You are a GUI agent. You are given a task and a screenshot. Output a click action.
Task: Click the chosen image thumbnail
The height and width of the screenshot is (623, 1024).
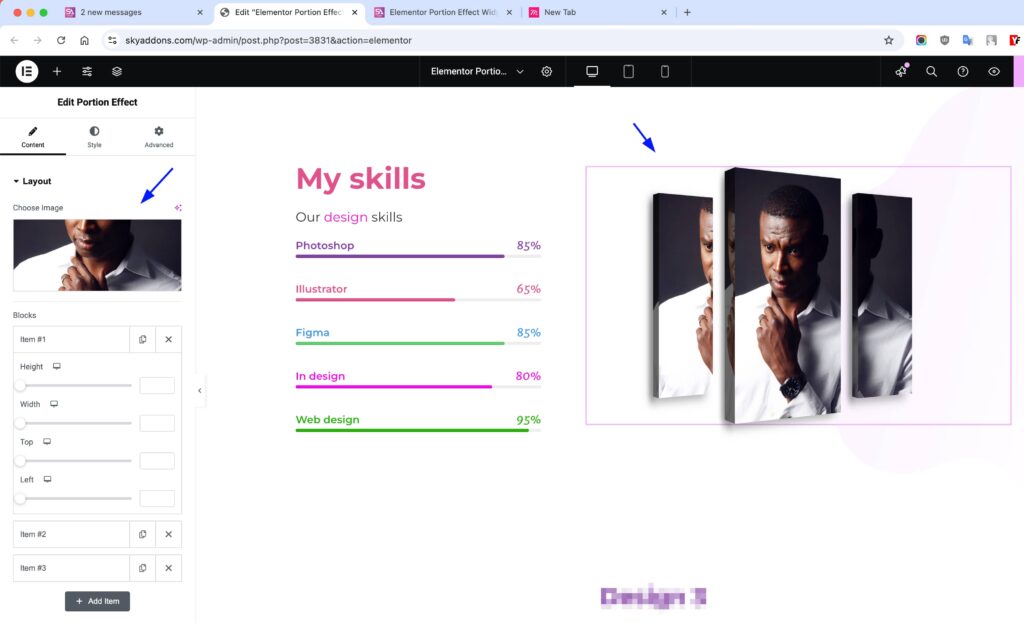(97, 255)
